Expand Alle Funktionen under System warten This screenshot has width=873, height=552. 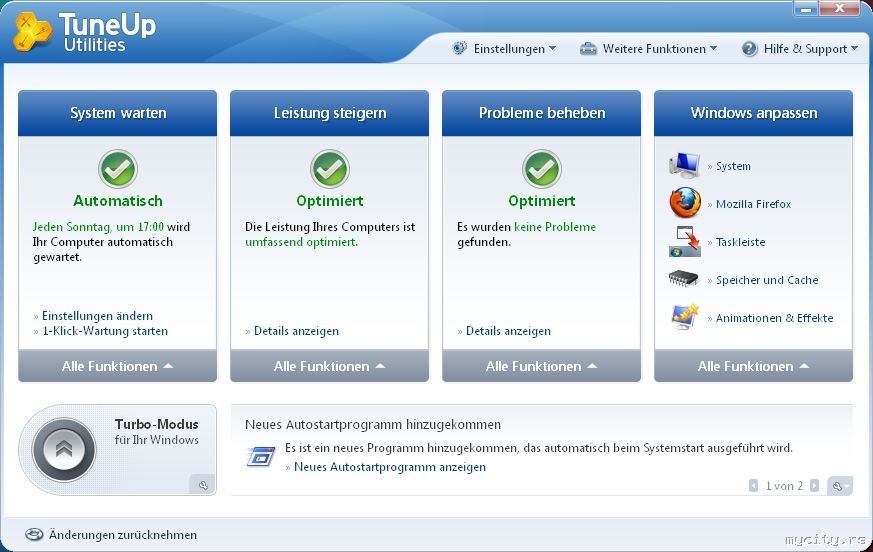pyautogui.click(x=117, y=366)
